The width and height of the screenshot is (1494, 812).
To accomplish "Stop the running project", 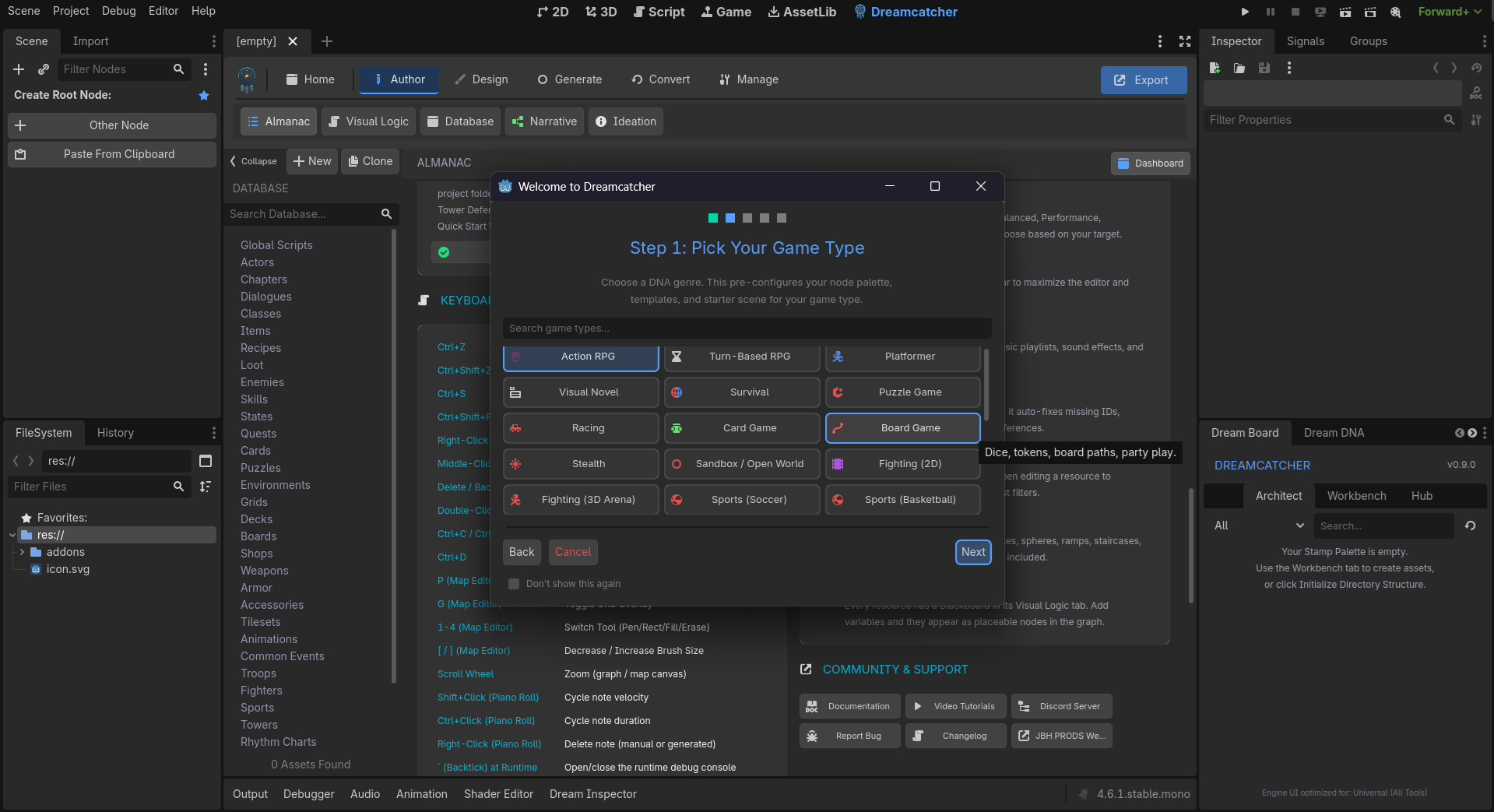I will click(1295, 12).
